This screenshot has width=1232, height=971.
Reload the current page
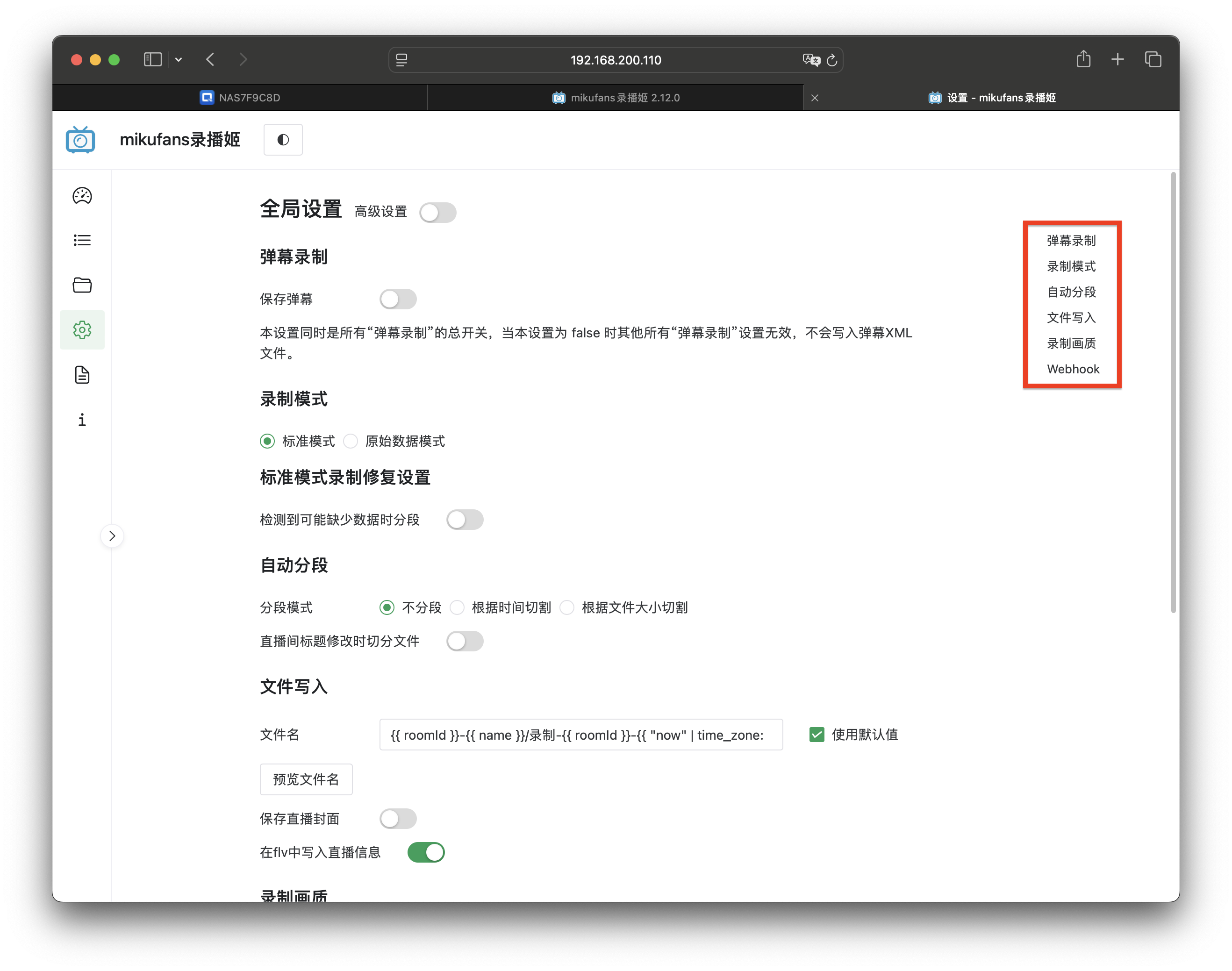click(x=832, y=60)
